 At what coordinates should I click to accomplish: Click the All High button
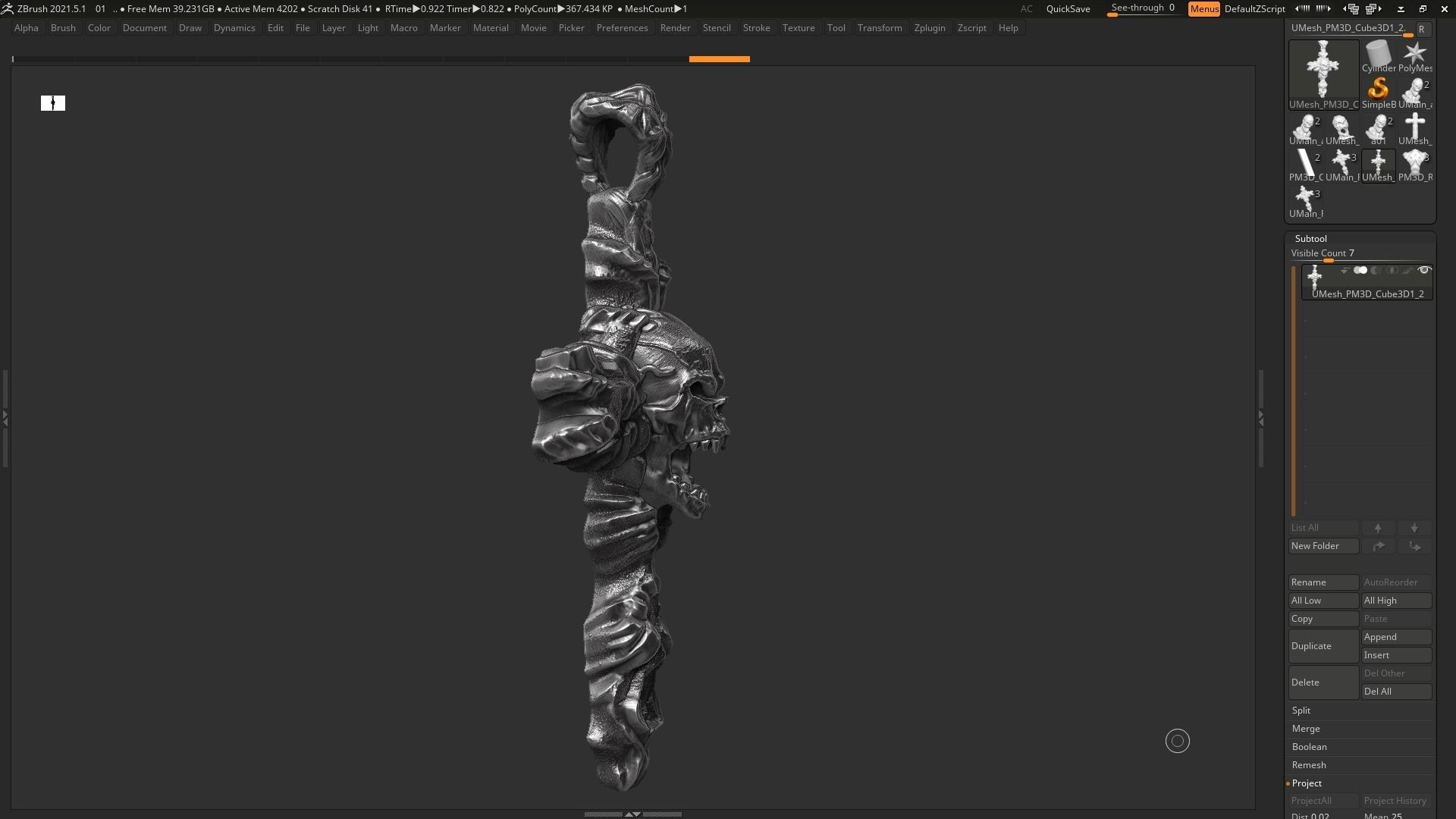coord(1396,601)
